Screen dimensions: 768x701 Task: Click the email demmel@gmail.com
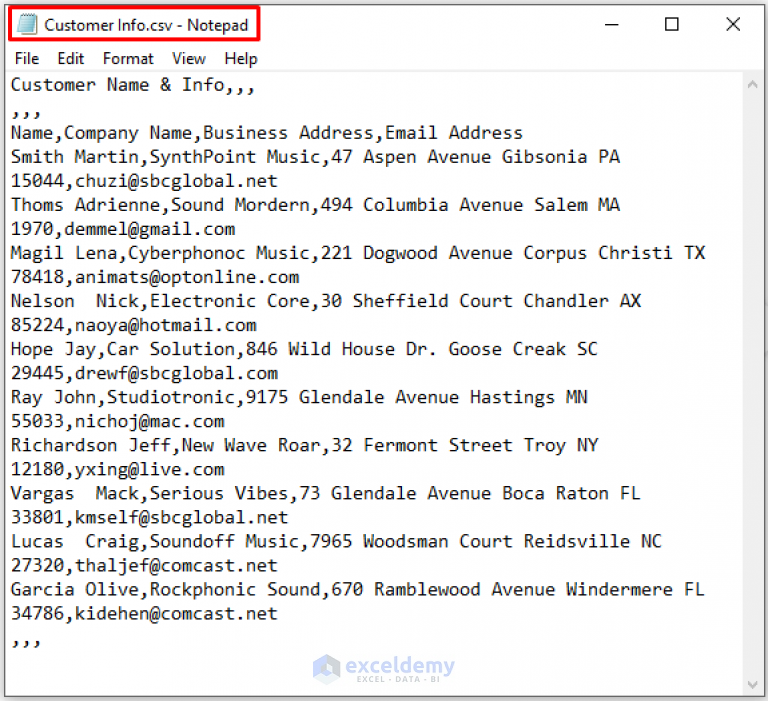[149, 229]
